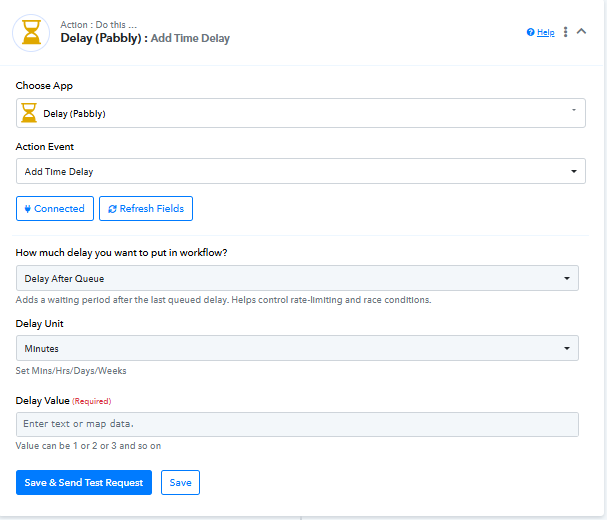Click the header title Delay (Pabbly) : Add Time Delay

click(145, 39)
